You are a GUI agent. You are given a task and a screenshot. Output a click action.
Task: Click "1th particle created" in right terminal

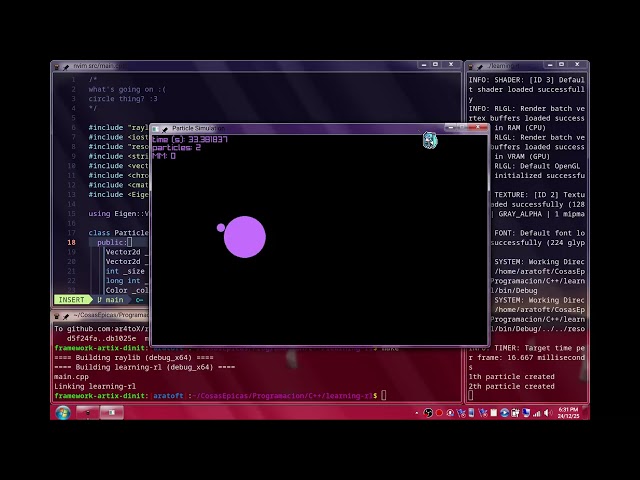511,377
